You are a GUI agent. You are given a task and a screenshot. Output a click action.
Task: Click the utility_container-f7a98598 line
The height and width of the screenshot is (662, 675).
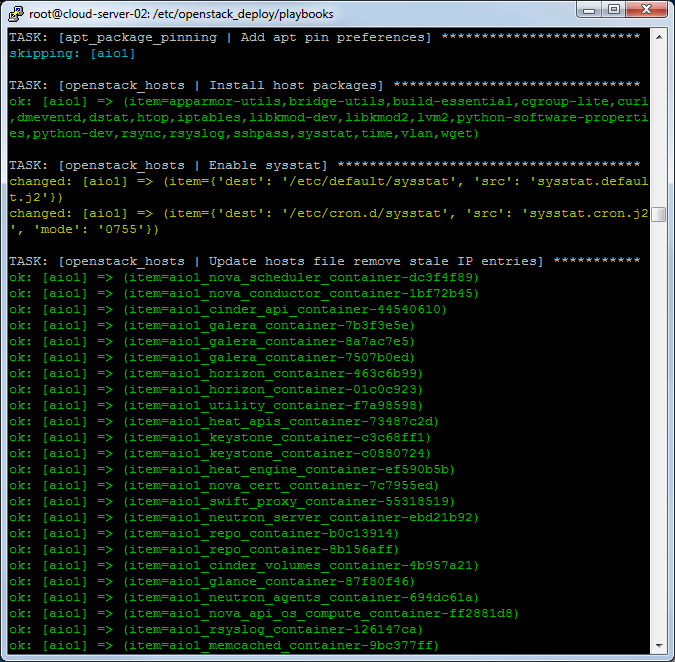[x=216, y=405]
